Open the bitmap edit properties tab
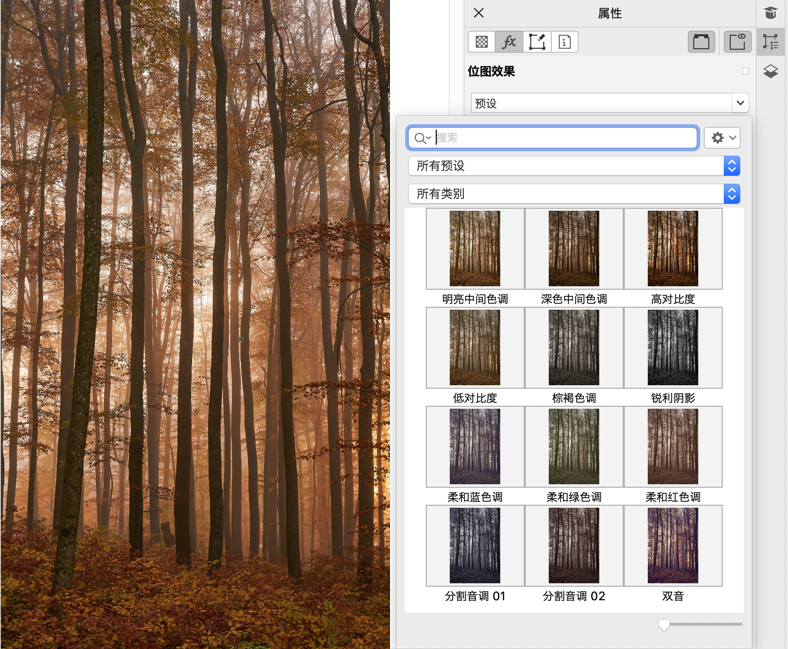 [537, 42]
